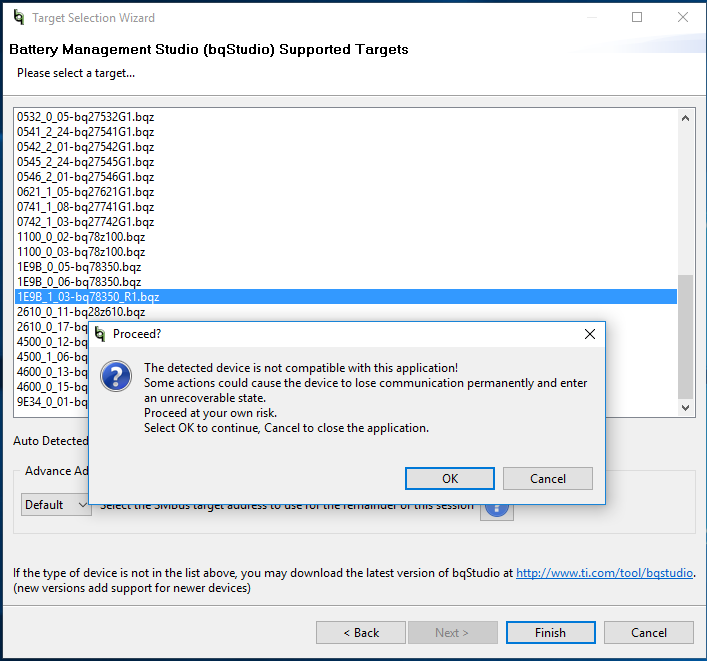
Task: Maximize the Target Selection Wizard window
Action: pos(637,17)
